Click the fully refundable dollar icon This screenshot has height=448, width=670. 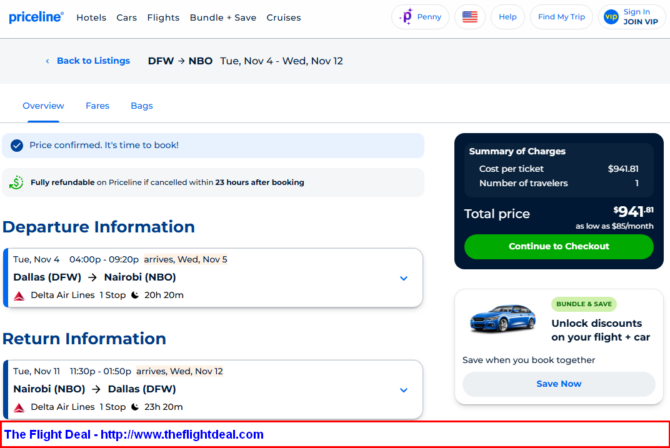[x=16, y=183]
